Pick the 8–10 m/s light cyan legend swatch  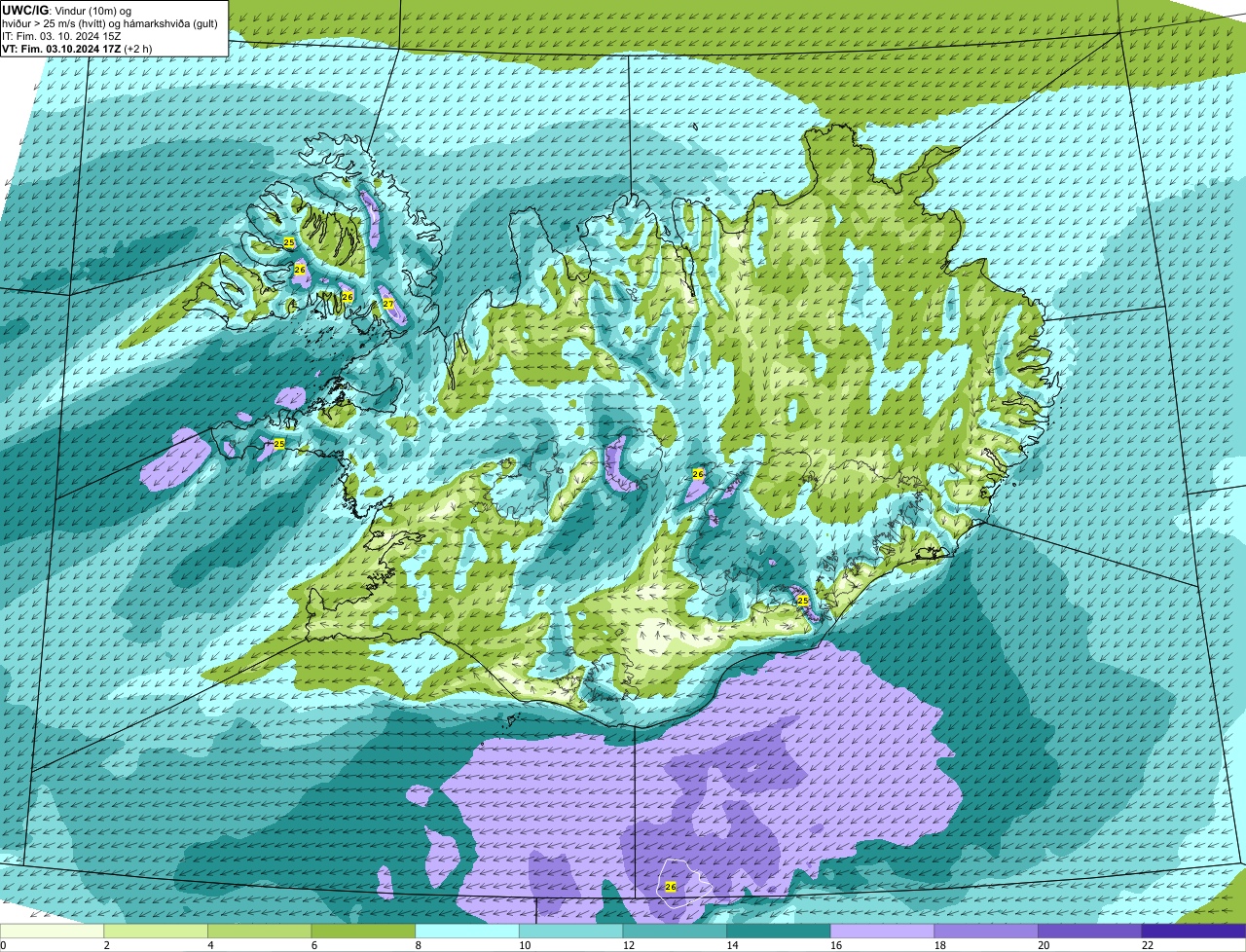(x=467, y=932)
